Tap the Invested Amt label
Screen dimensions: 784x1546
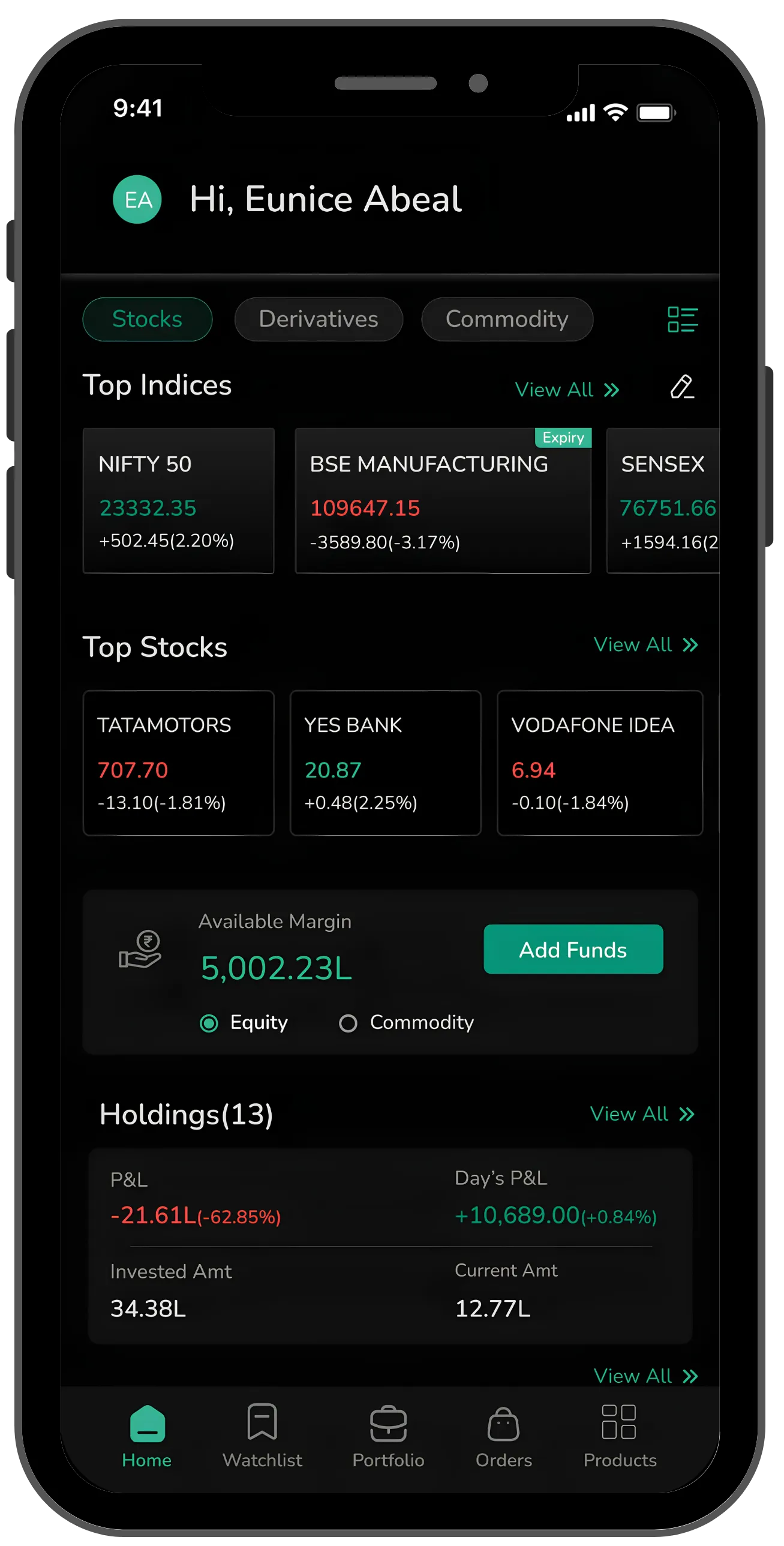coord(171,1271)
